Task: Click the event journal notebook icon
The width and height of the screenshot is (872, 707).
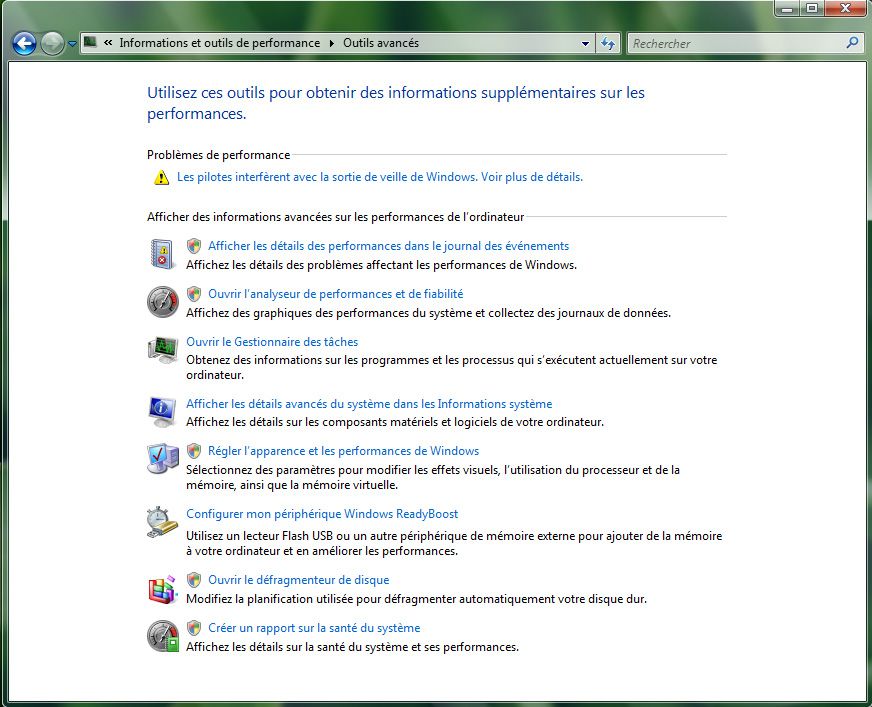Action: [162, 254]
